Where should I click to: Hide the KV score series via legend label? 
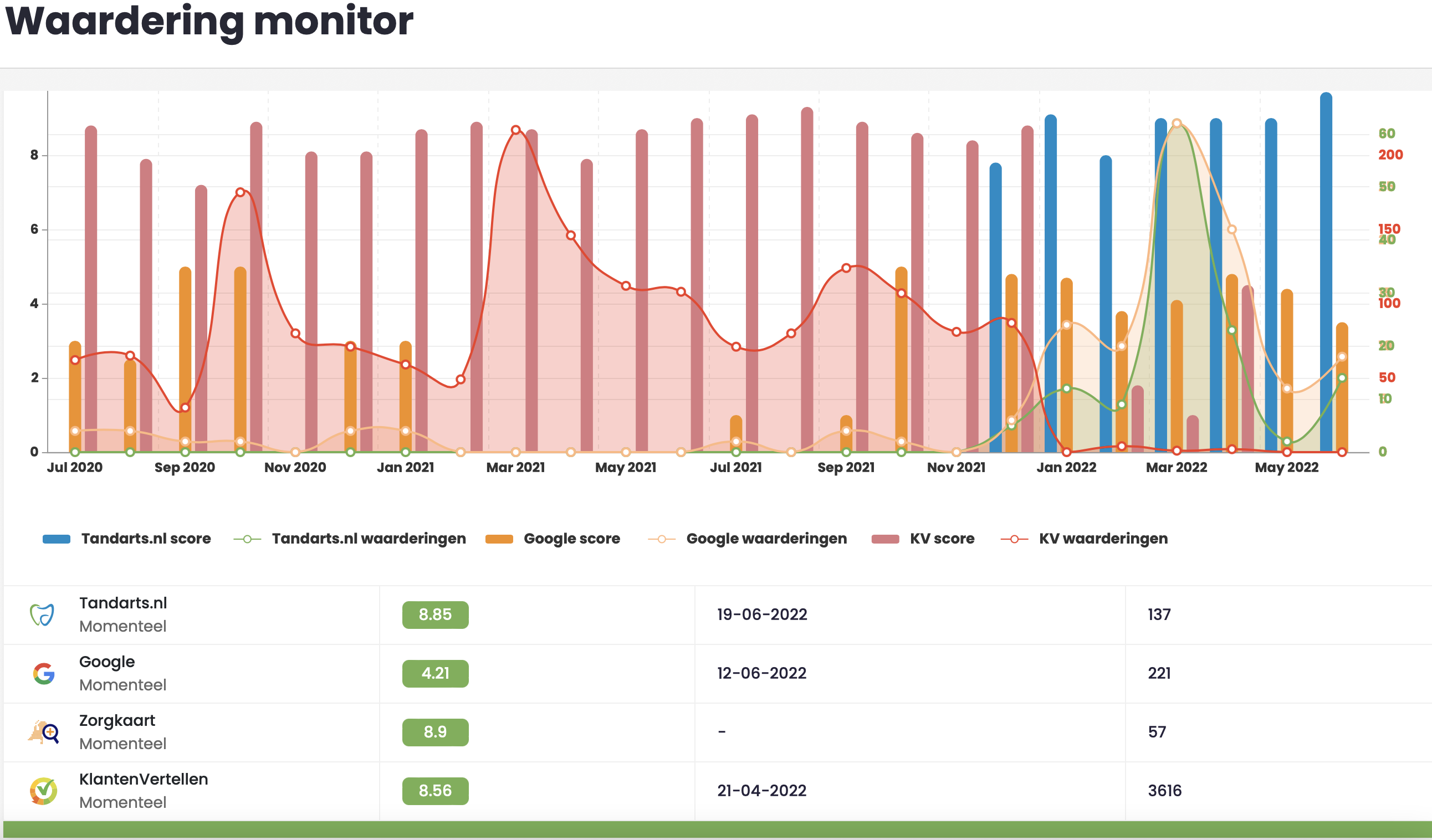(942, 539)
